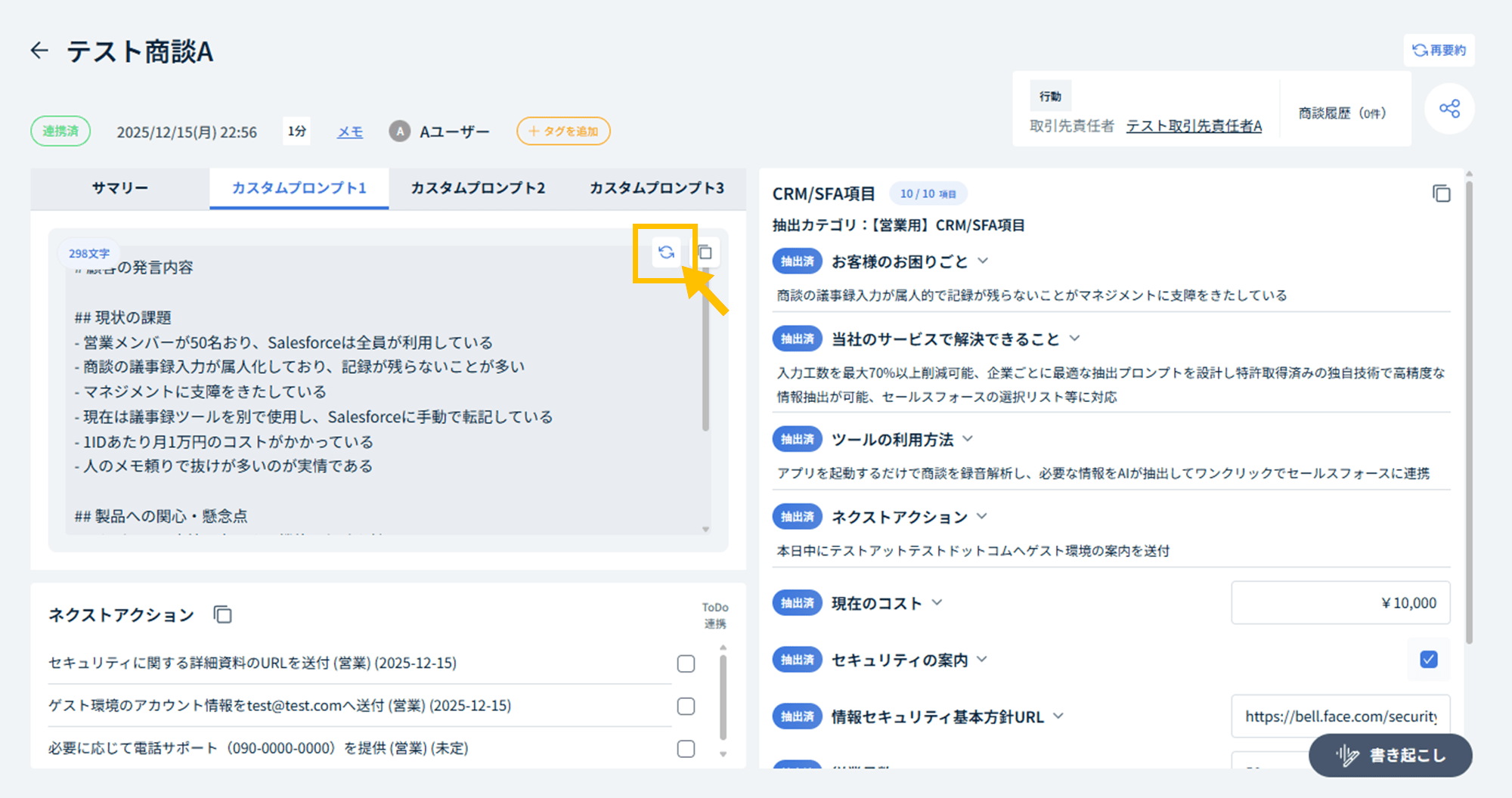The height and width of the screenshot is (798, 1512).
Task: Click the CRM panel vertical scrollbar
Action: tap(1469, 408)
